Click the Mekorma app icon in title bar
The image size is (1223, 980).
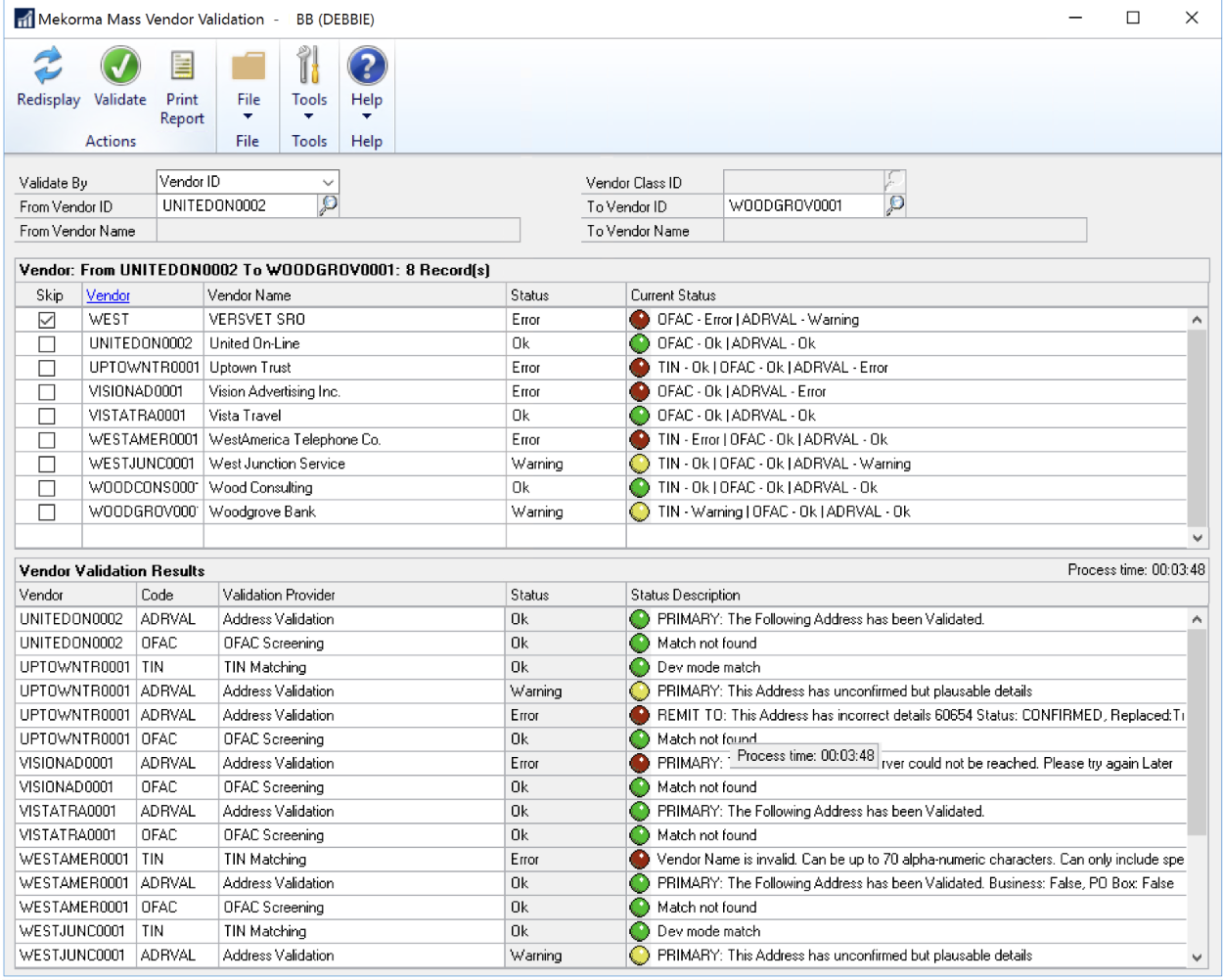(23, 19)
